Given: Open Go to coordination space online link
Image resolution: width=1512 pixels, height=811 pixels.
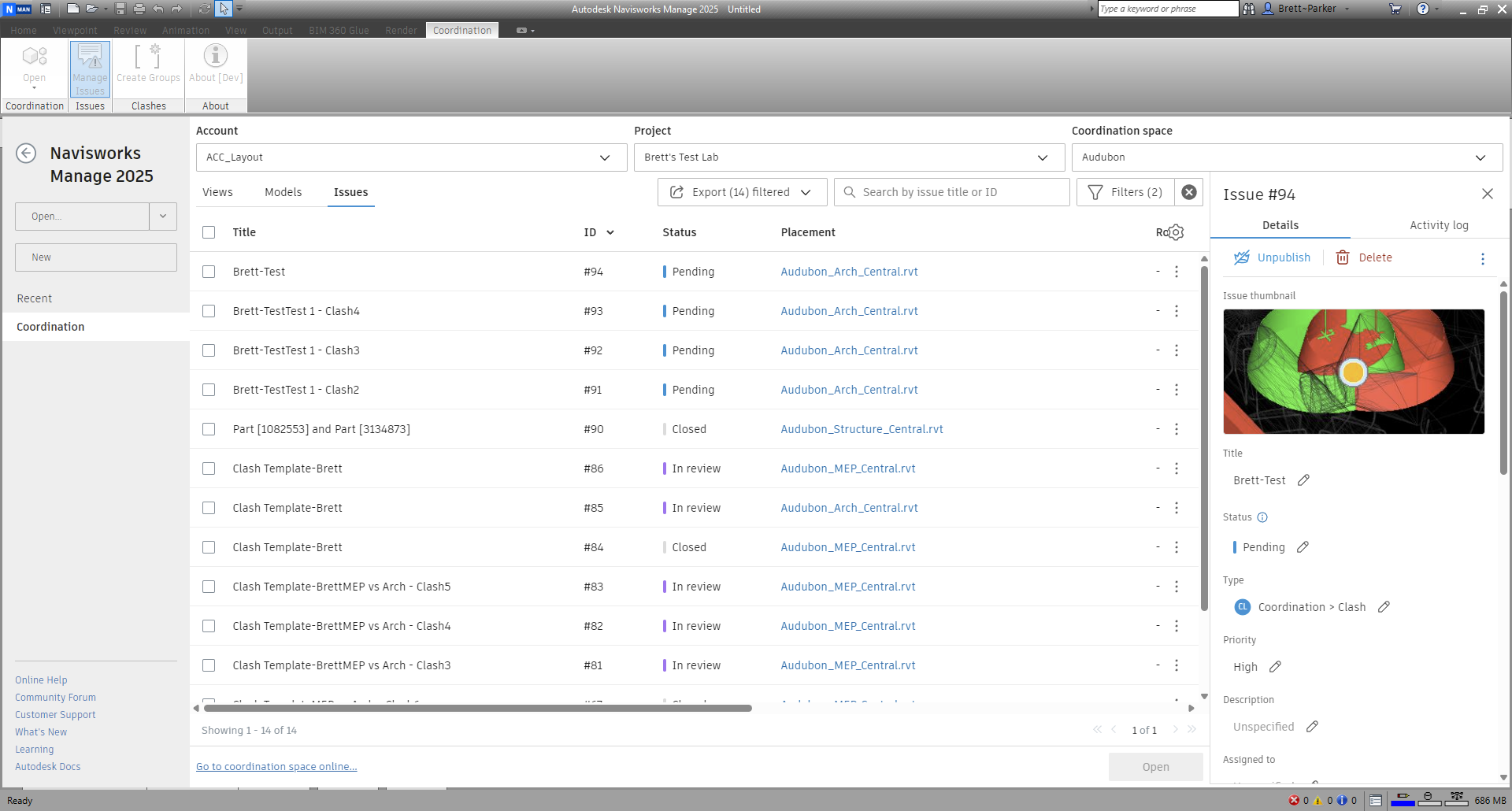Looking at the screenshot, I should pyautogui.click(x=276, y=766).
